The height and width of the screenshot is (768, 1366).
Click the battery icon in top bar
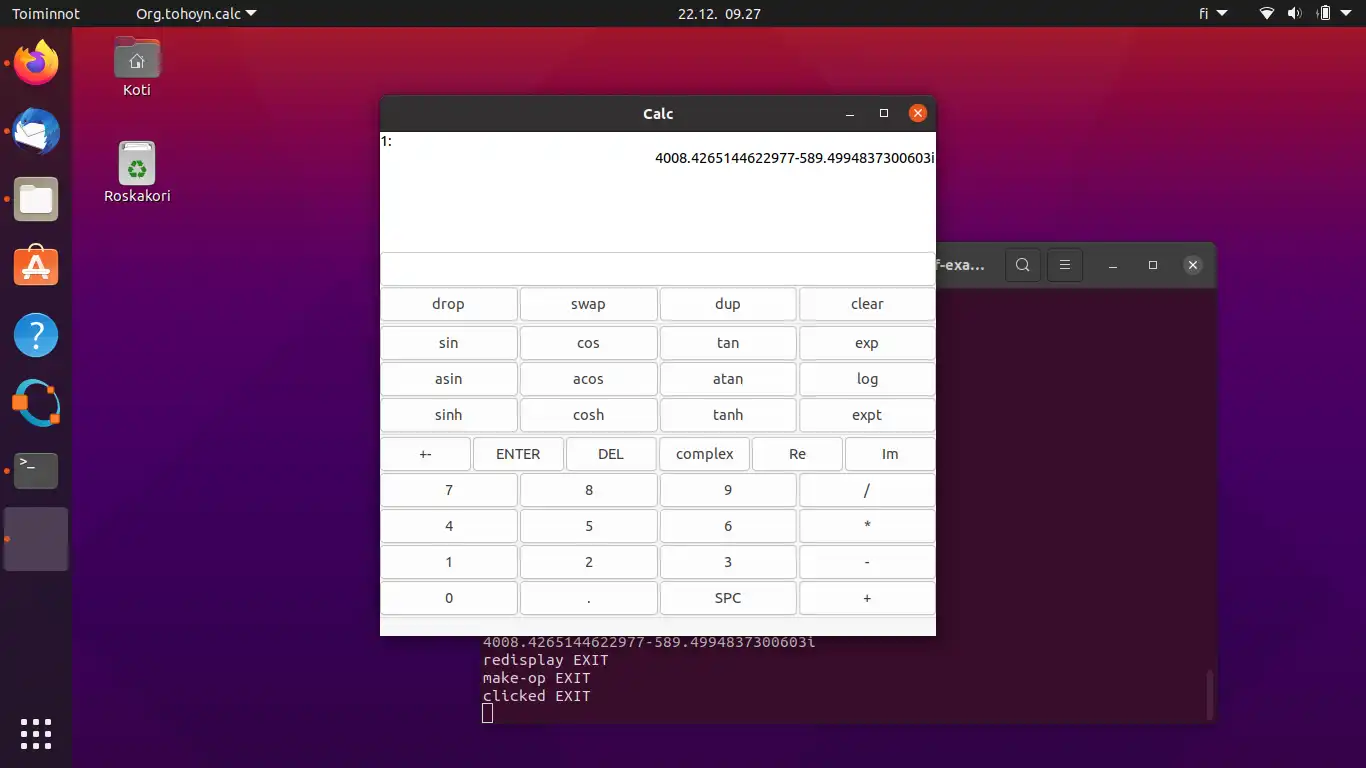[1324, 14]
